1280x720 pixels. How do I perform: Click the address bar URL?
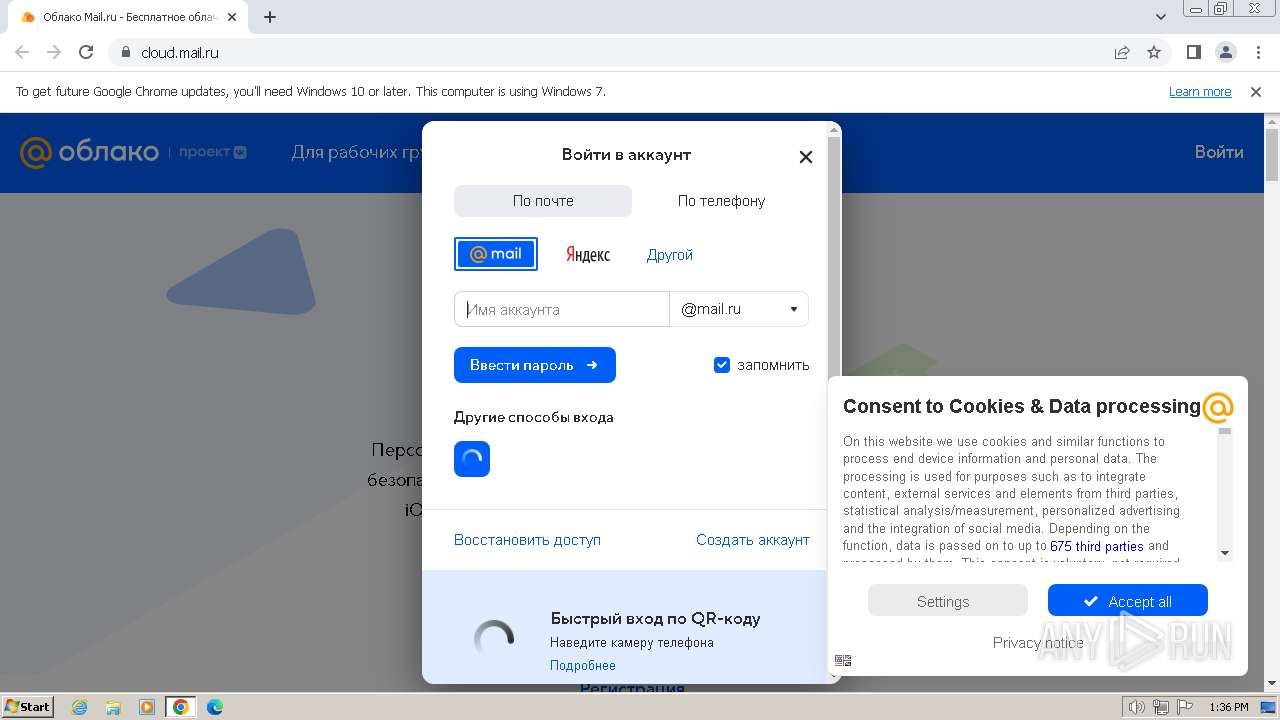pos(180,52)
